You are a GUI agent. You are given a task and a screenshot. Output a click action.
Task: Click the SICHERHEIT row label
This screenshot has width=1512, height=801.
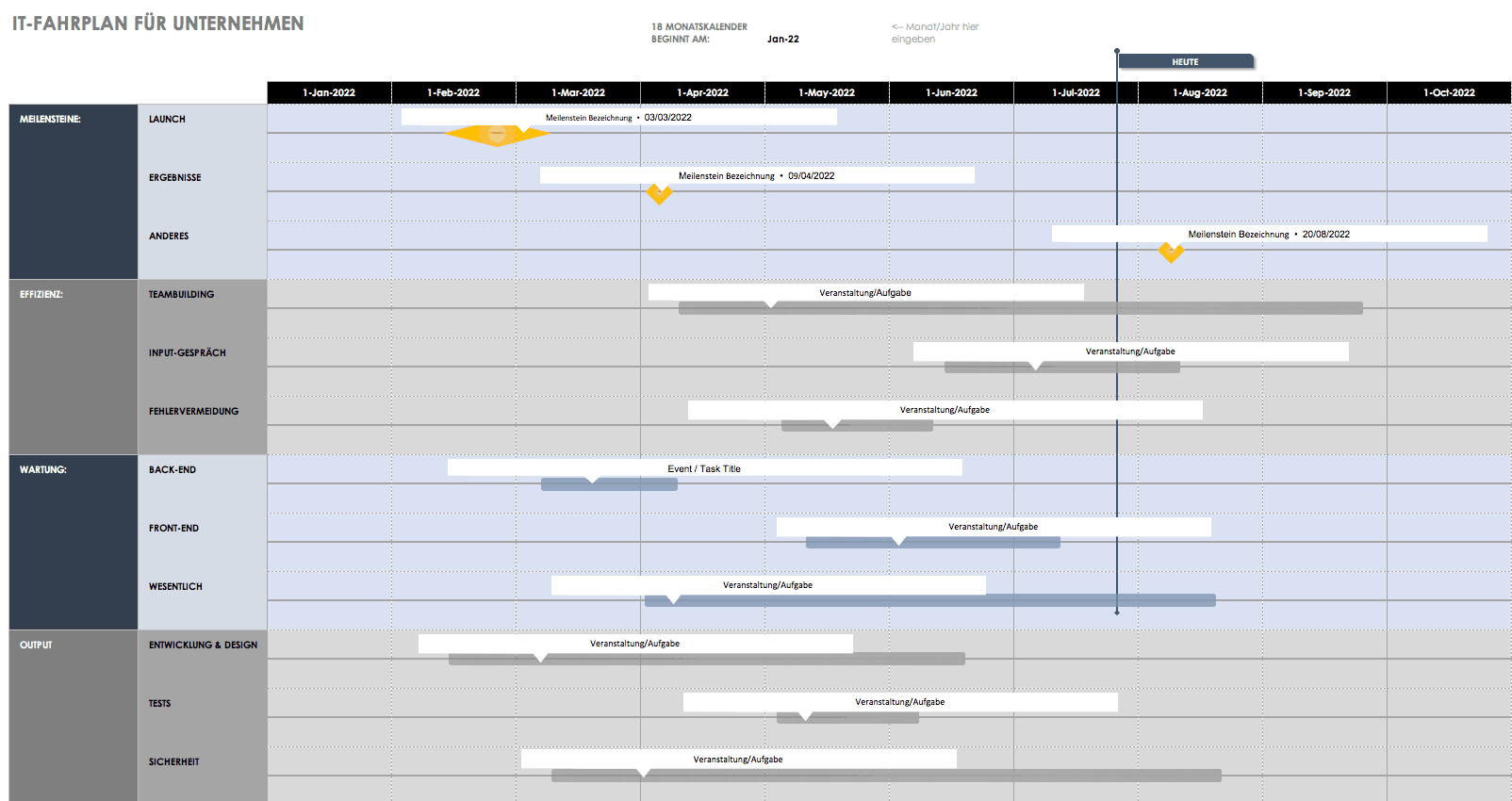(x=174, y=762)
